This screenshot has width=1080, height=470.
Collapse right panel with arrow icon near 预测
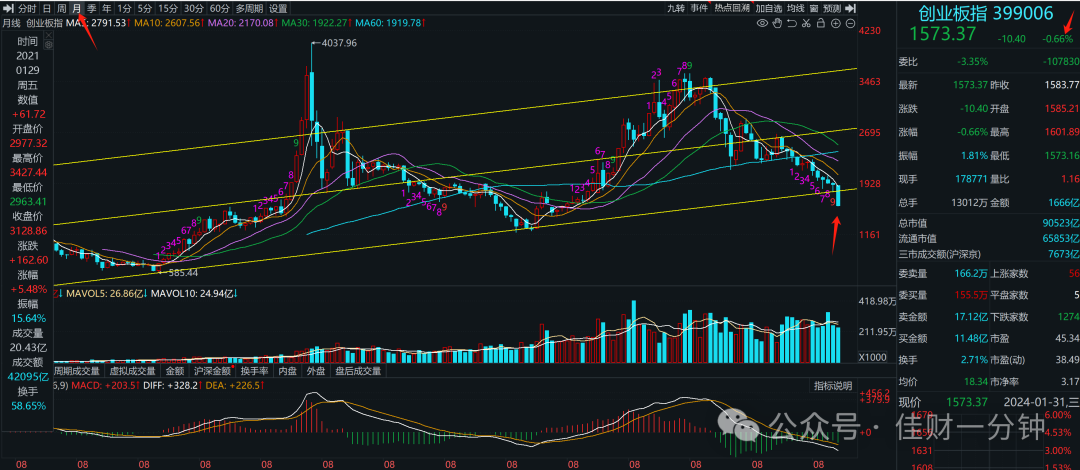[850, 8]
